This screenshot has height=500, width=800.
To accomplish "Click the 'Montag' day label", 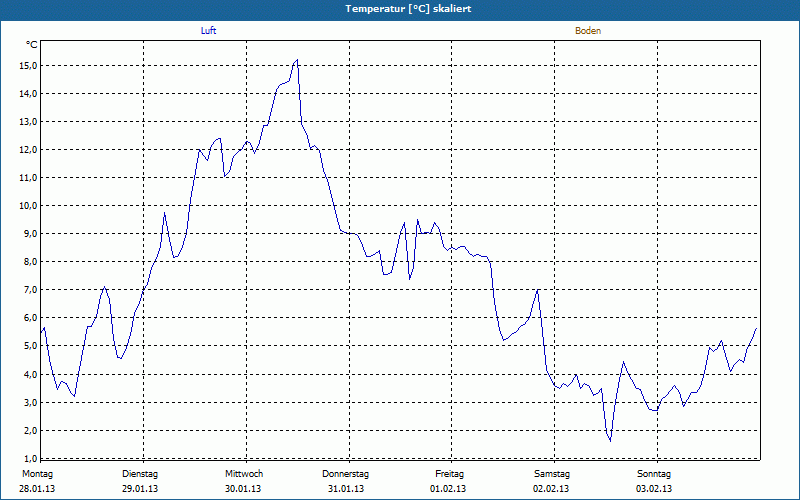I will (37, 474).
